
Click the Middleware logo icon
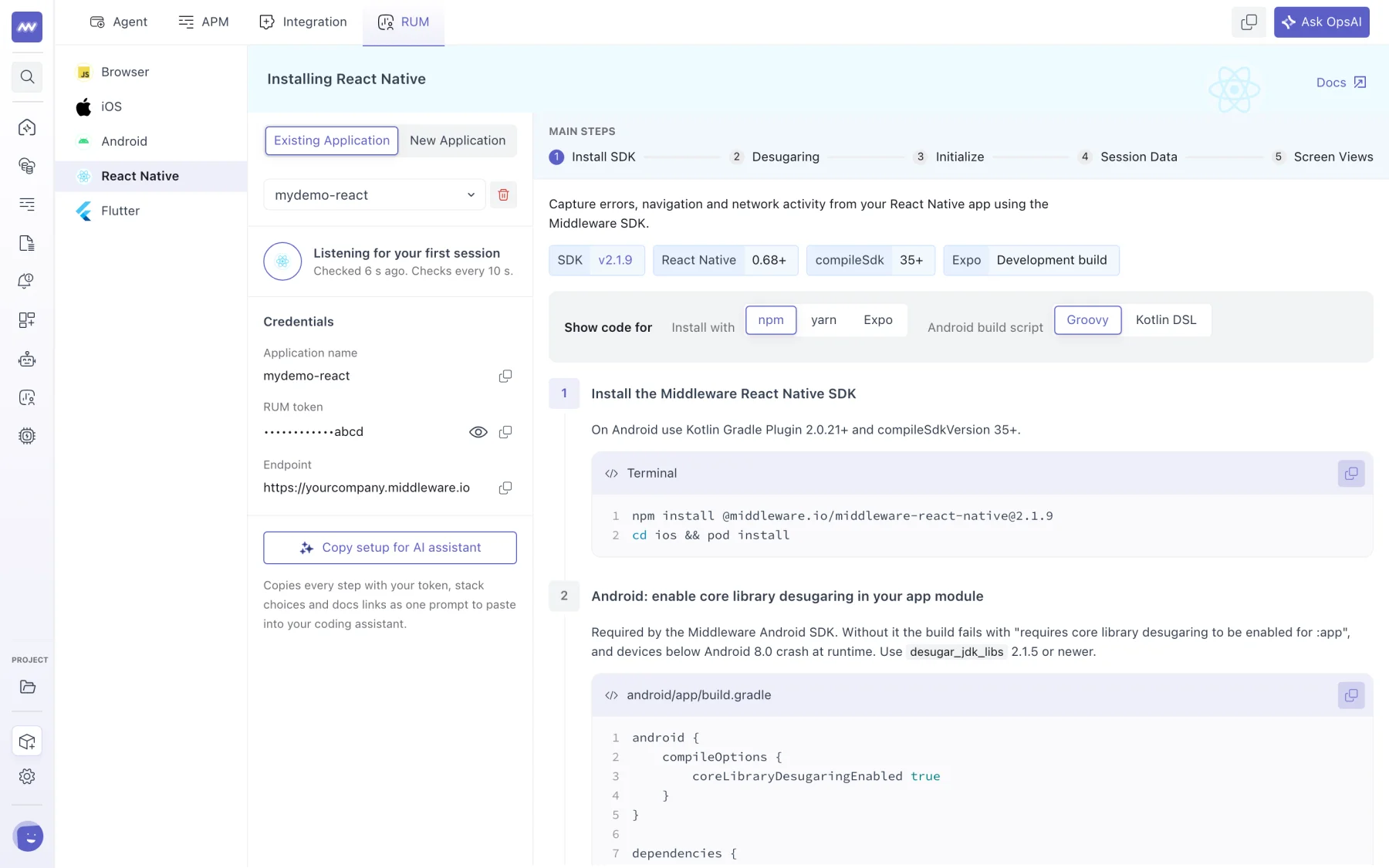point(27,27)
